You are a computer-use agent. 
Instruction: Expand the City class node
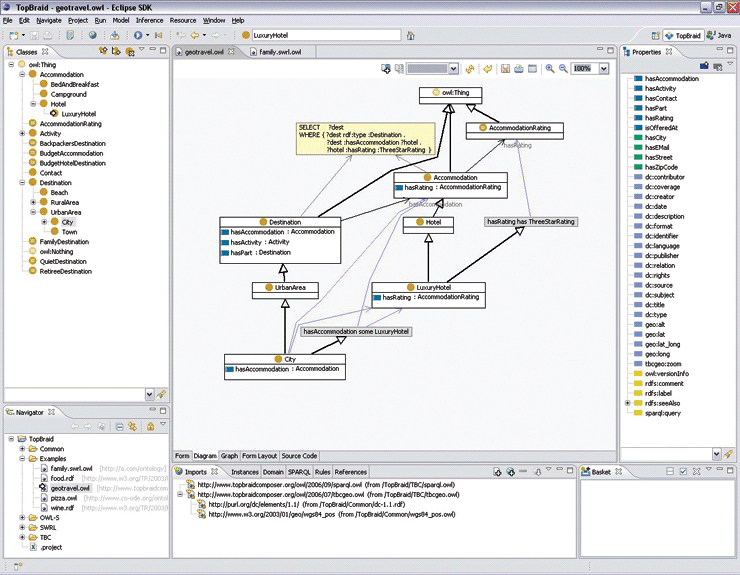point(44,222)
